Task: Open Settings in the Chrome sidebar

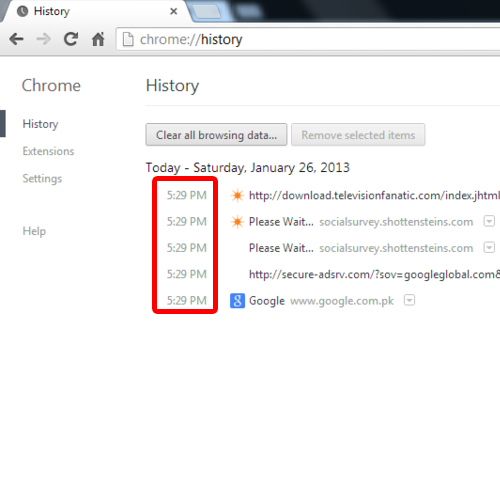Action: pyautogui.click(x=42, y=178)
